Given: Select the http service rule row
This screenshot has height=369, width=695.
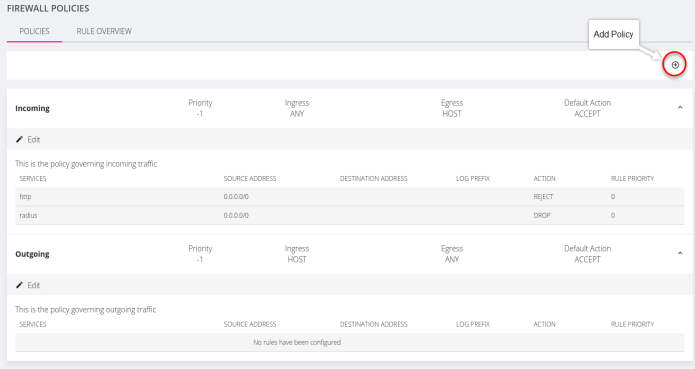Looking at the screenshot, I should coord(350,197).
